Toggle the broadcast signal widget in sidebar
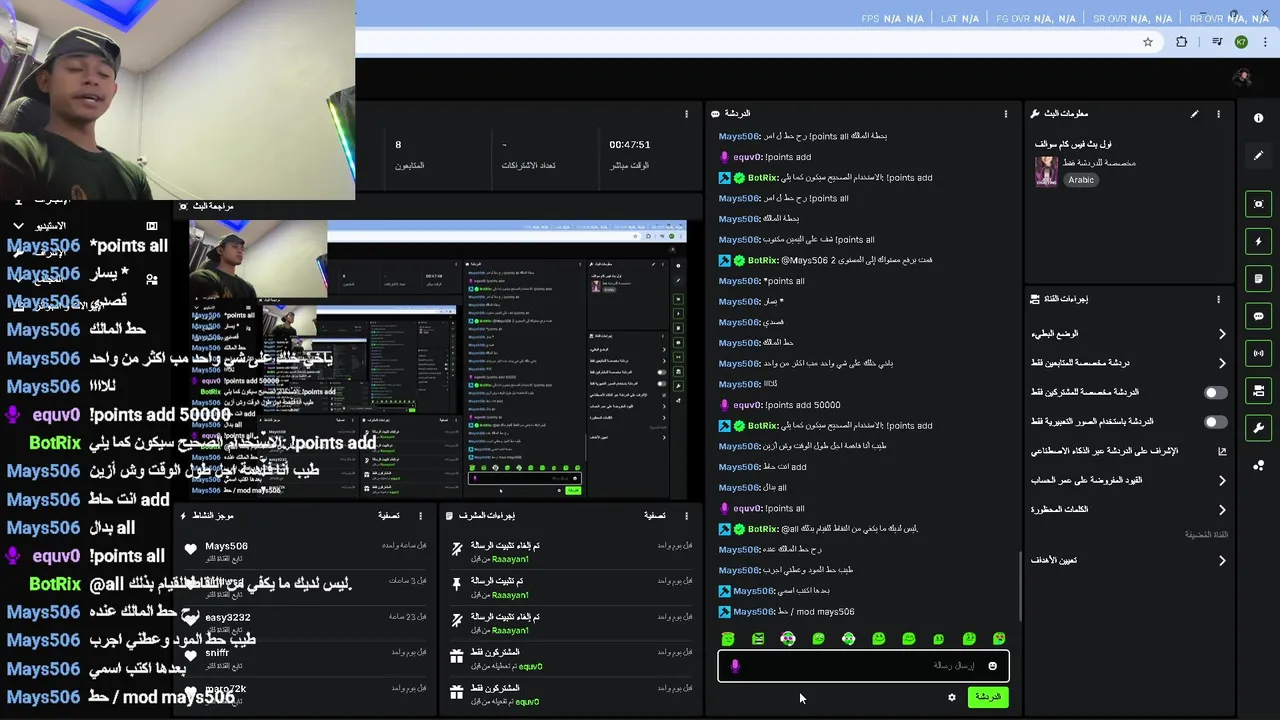This screenshot has height=720, width=1280. point(1258,353)
